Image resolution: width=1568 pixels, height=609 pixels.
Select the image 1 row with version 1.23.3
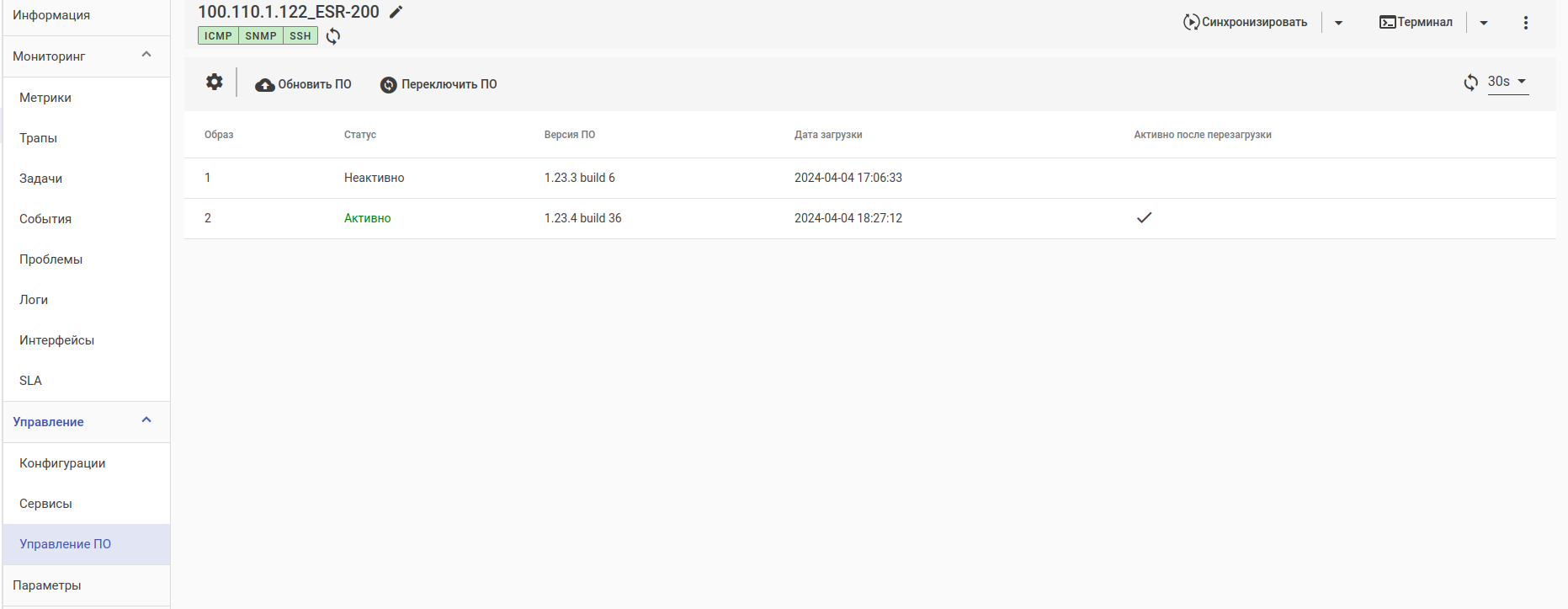[x=580, y=178]
